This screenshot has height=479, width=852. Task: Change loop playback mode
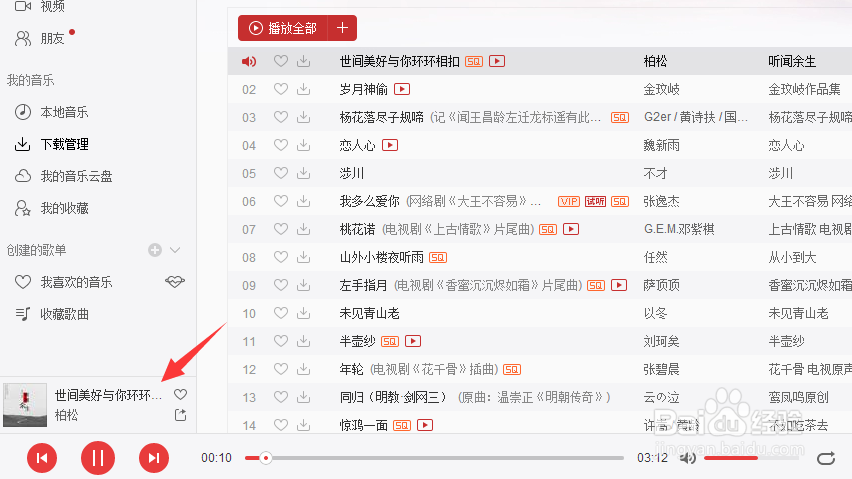(x=826, y=458)
